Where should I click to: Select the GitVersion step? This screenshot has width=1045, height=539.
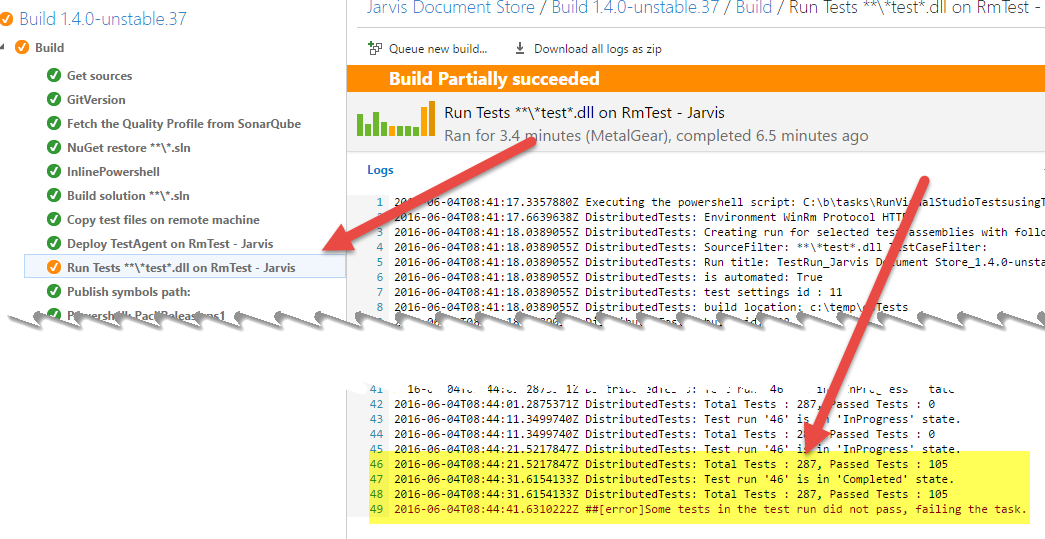96,99
